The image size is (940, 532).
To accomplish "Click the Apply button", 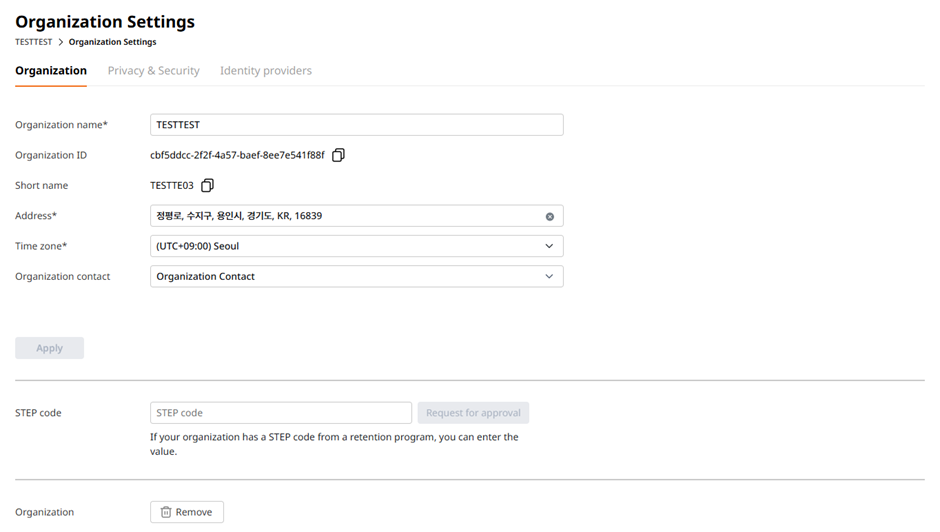I will coord(49,348).
